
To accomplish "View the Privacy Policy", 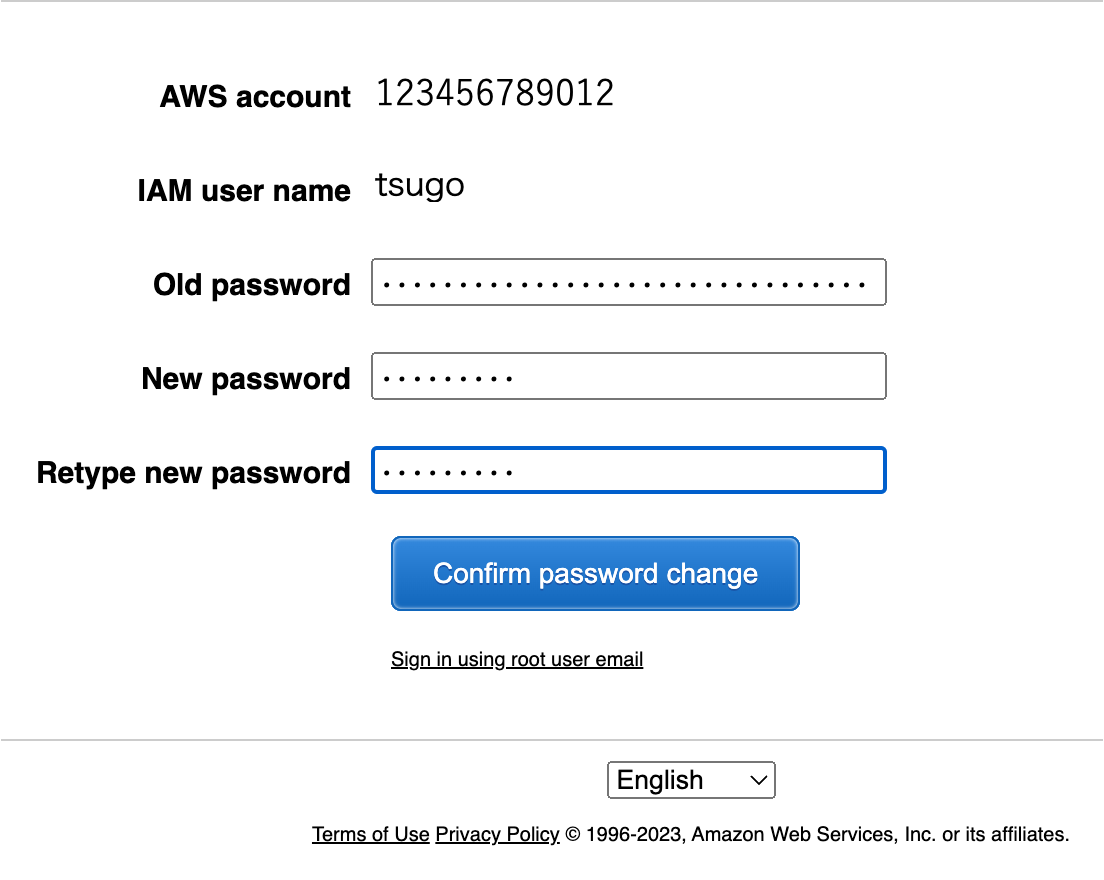I will click(497, 834).
